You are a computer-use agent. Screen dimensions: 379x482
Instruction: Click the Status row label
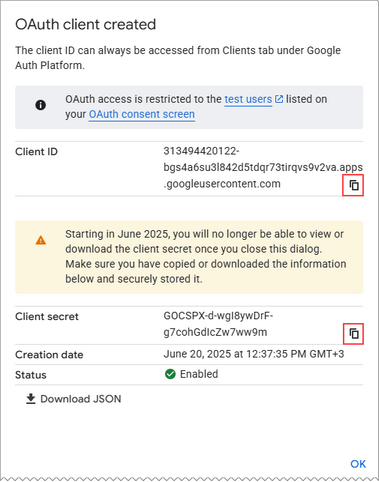[31, 375]
